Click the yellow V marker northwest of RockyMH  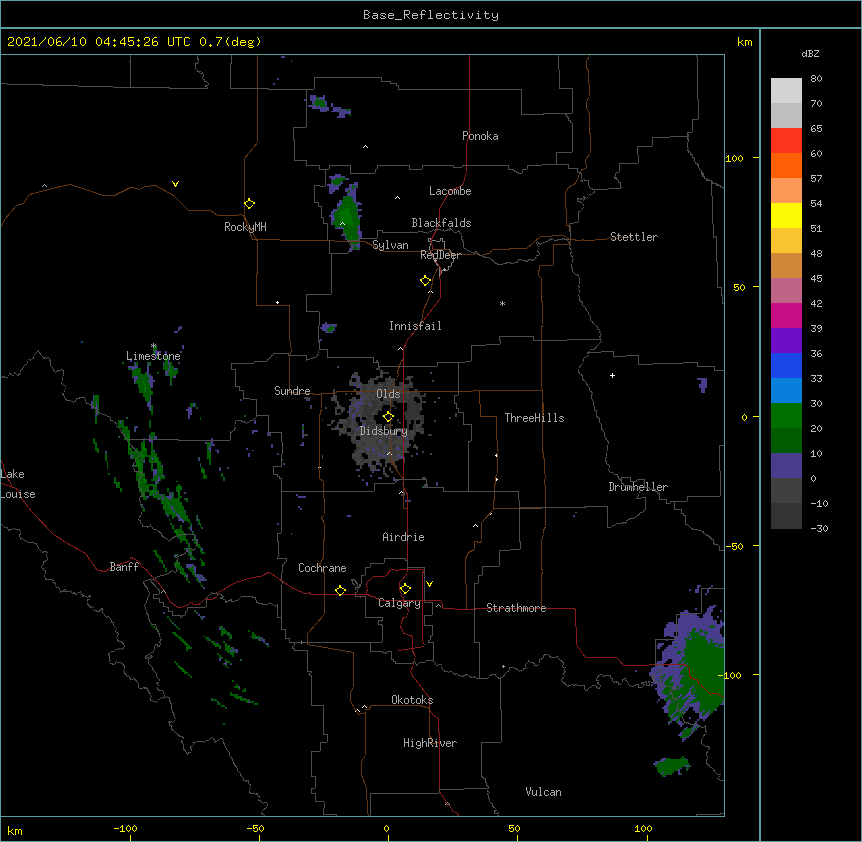click(175, 184)
